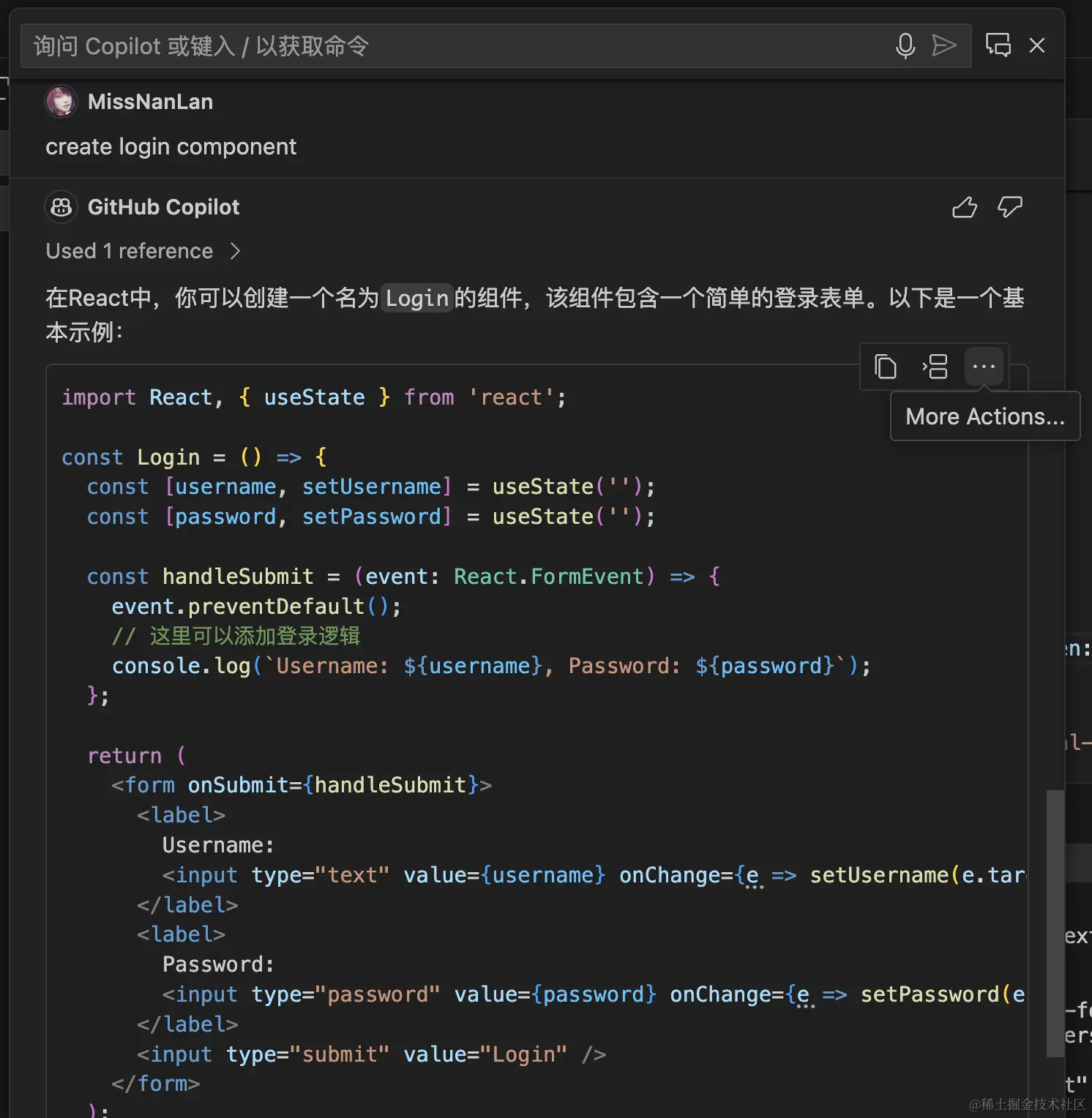Send the chat message with arrow icon
Image resolution: width=1092 pixels, height=1118 pixels.
pos(944,46)
